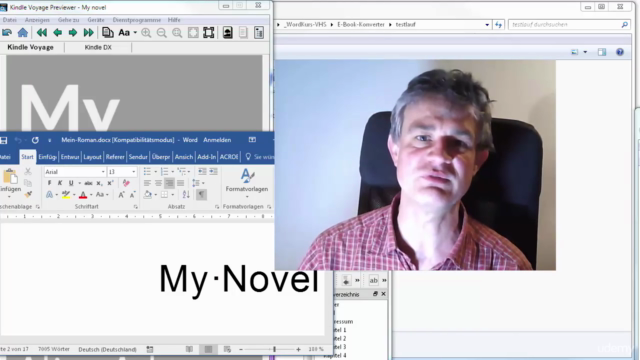Viewport: 640px width, 360px height.
Task: Enable justified alignment in Absatz group
Action: [x=180, y=183]
